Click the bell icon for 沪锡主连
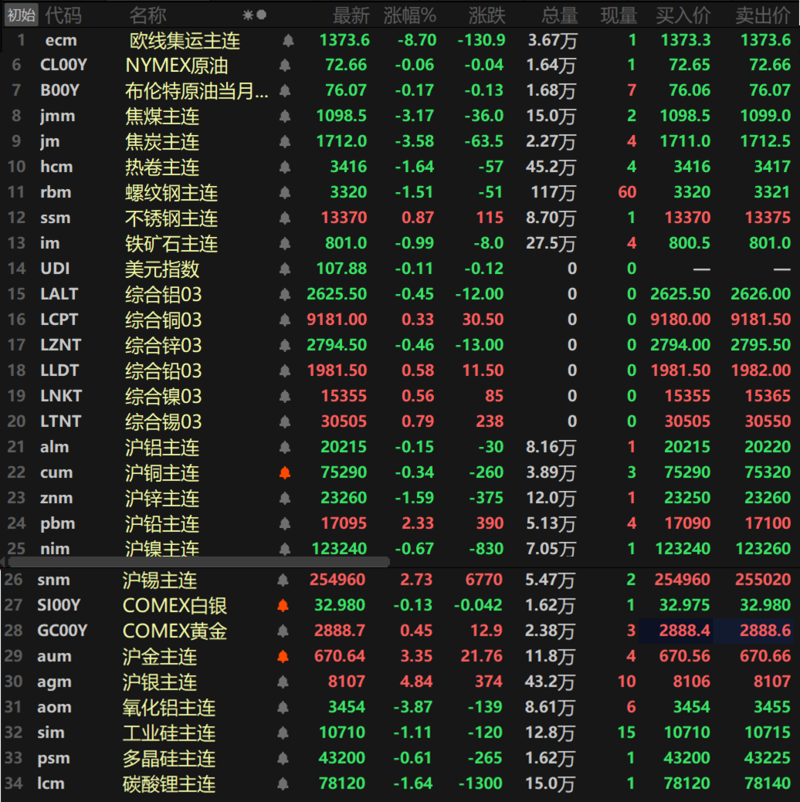This screenshot has width=800, height=802. tap(282, 580)
